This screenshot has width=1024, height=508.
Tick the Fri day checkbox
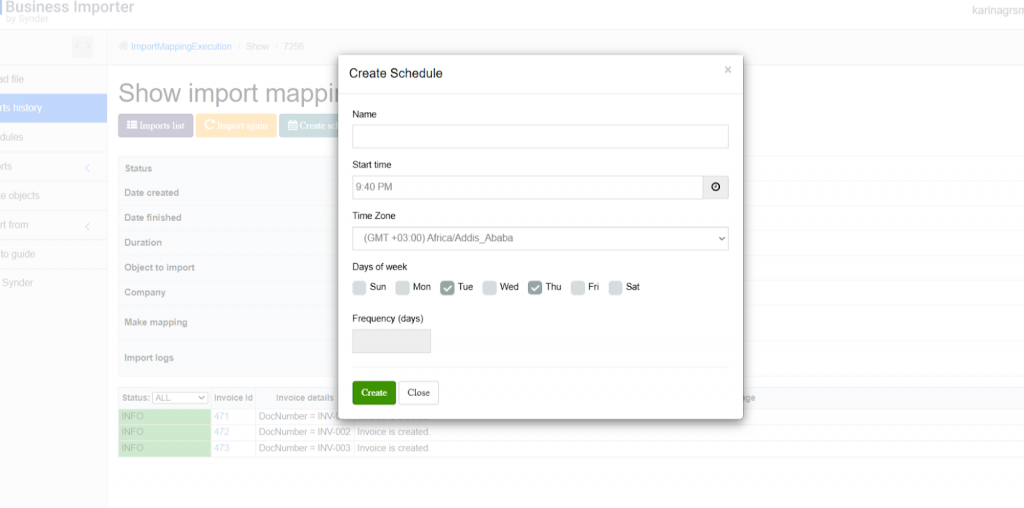578,288
